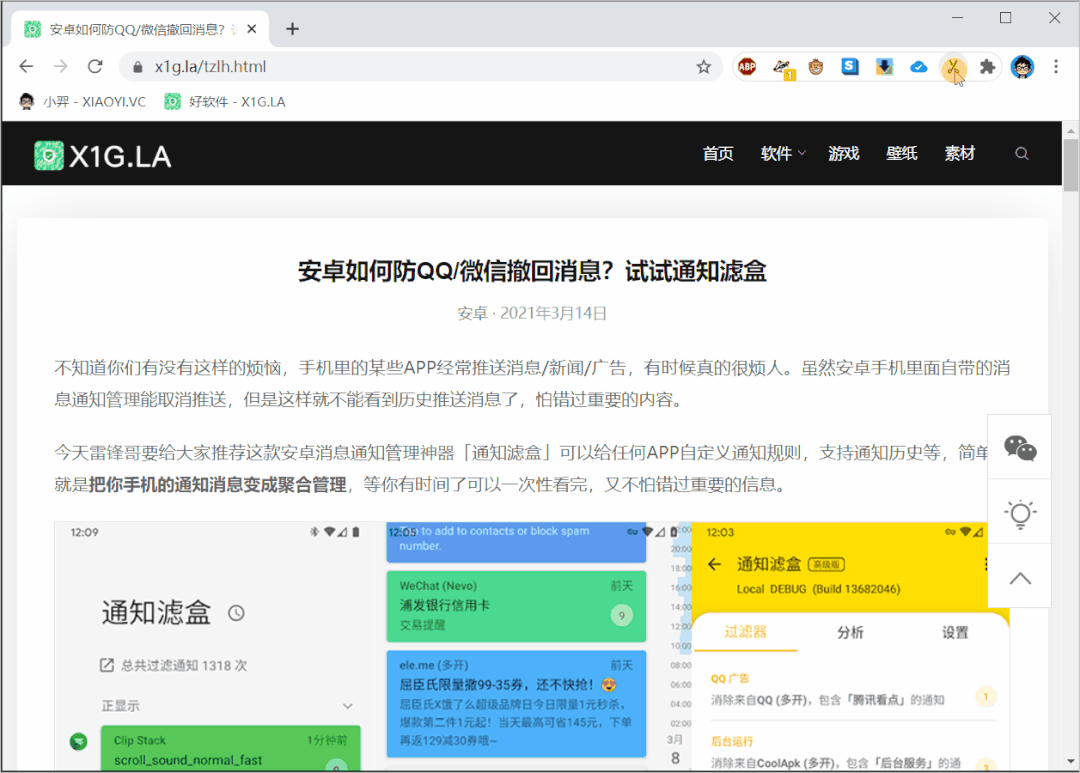Click the 安卓 category link under title
Screen dimensions: 1080x773
click(x=472, y=313)
